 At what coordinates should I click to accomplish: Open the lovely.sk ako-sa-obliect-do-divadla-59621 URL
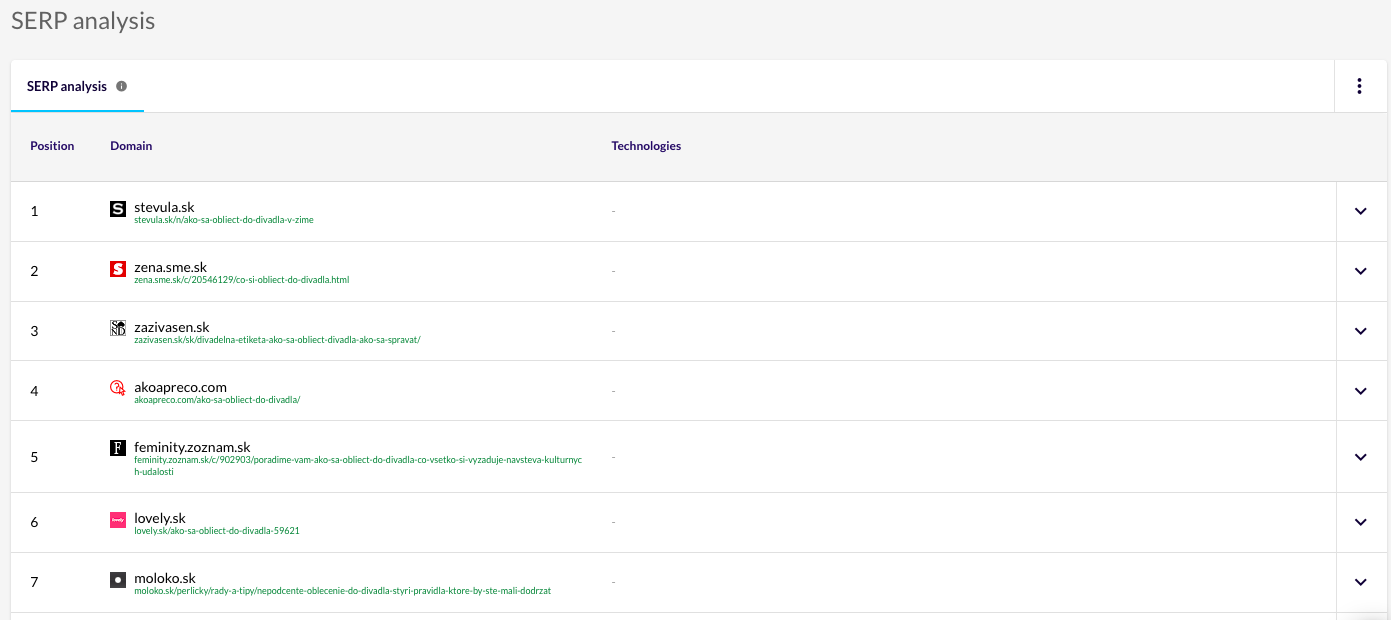(217, 531)
